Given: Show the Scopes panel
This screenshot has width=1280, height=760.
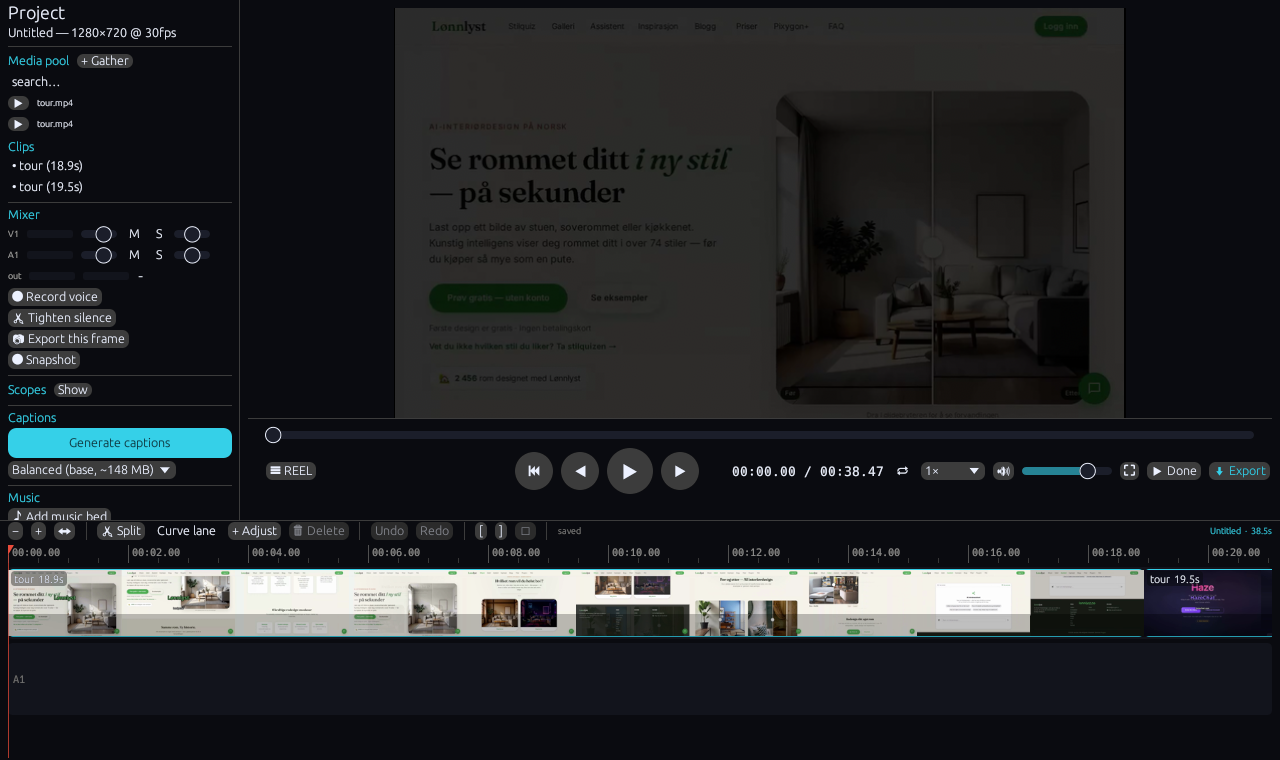Looking at the screenshot, I should 72,390.
